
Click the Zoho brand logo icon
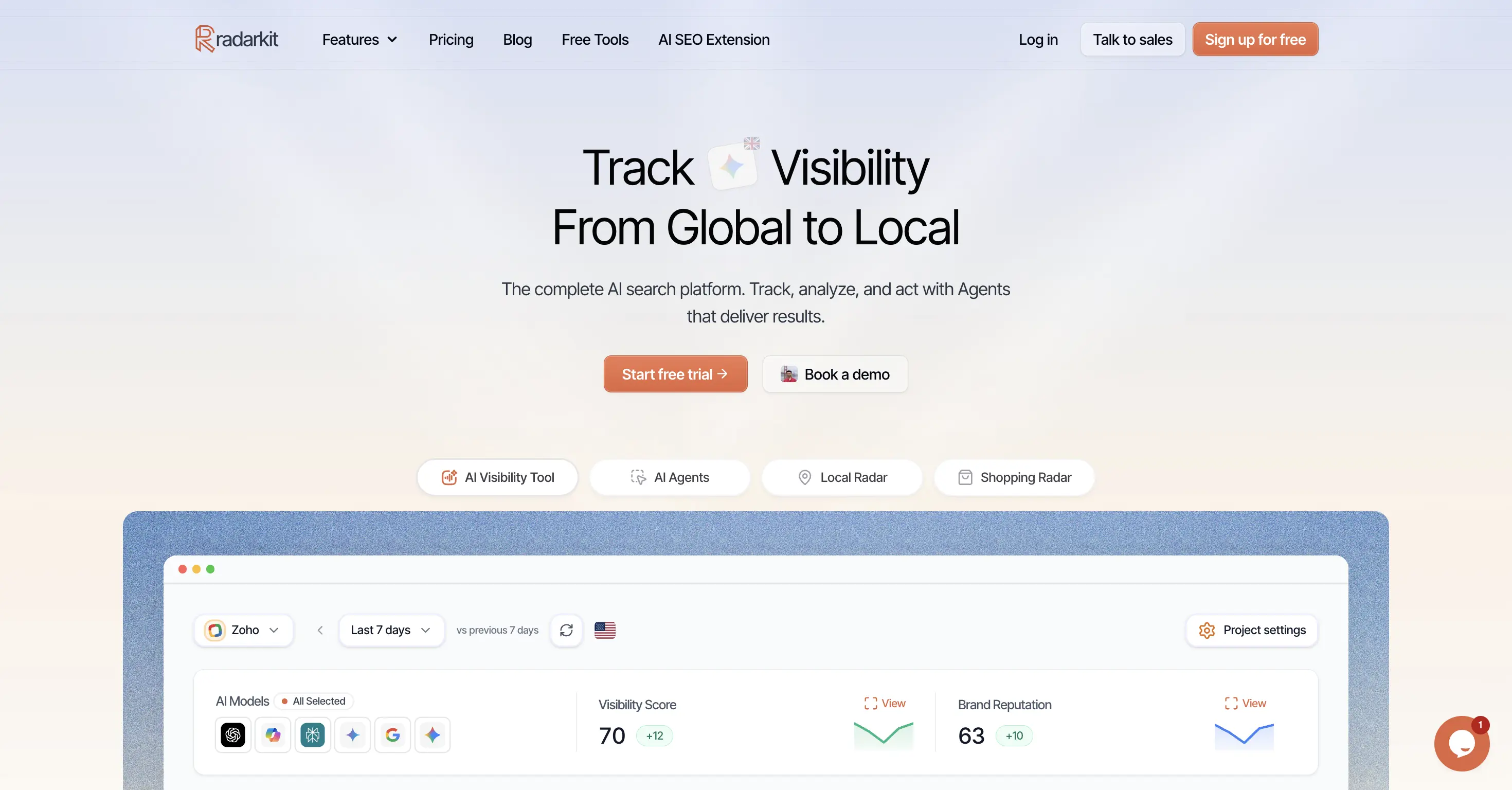point(215,631)
